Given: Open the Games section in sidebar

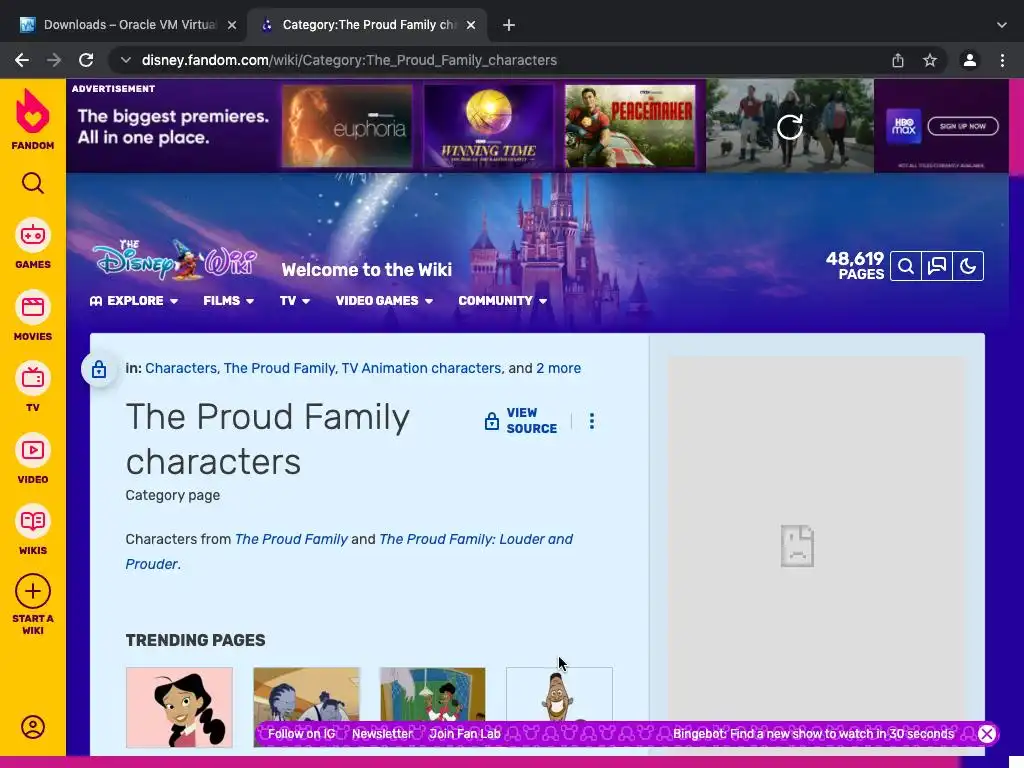Looking at the screenshot, I should coord(33,244).
